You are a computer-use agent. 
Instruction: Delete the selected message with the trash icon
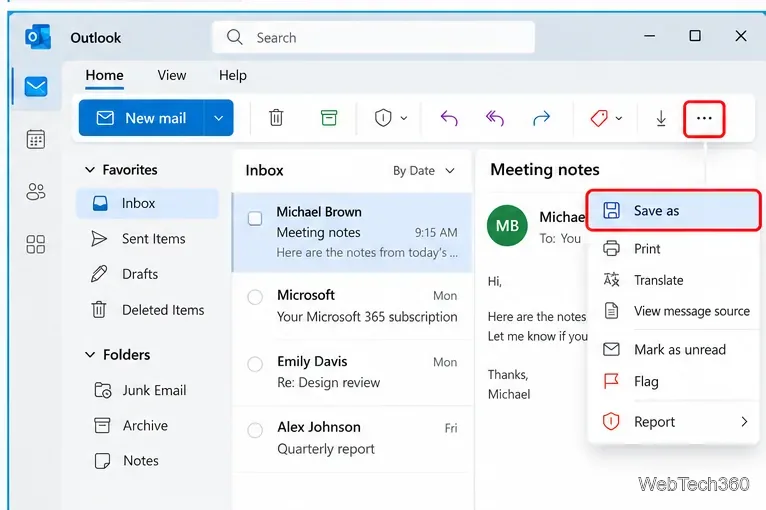pos(276,118)
